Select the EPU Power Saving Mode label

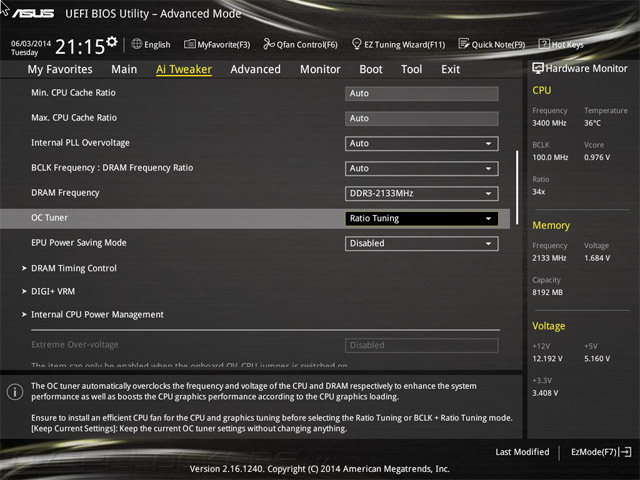coord(79,243)
